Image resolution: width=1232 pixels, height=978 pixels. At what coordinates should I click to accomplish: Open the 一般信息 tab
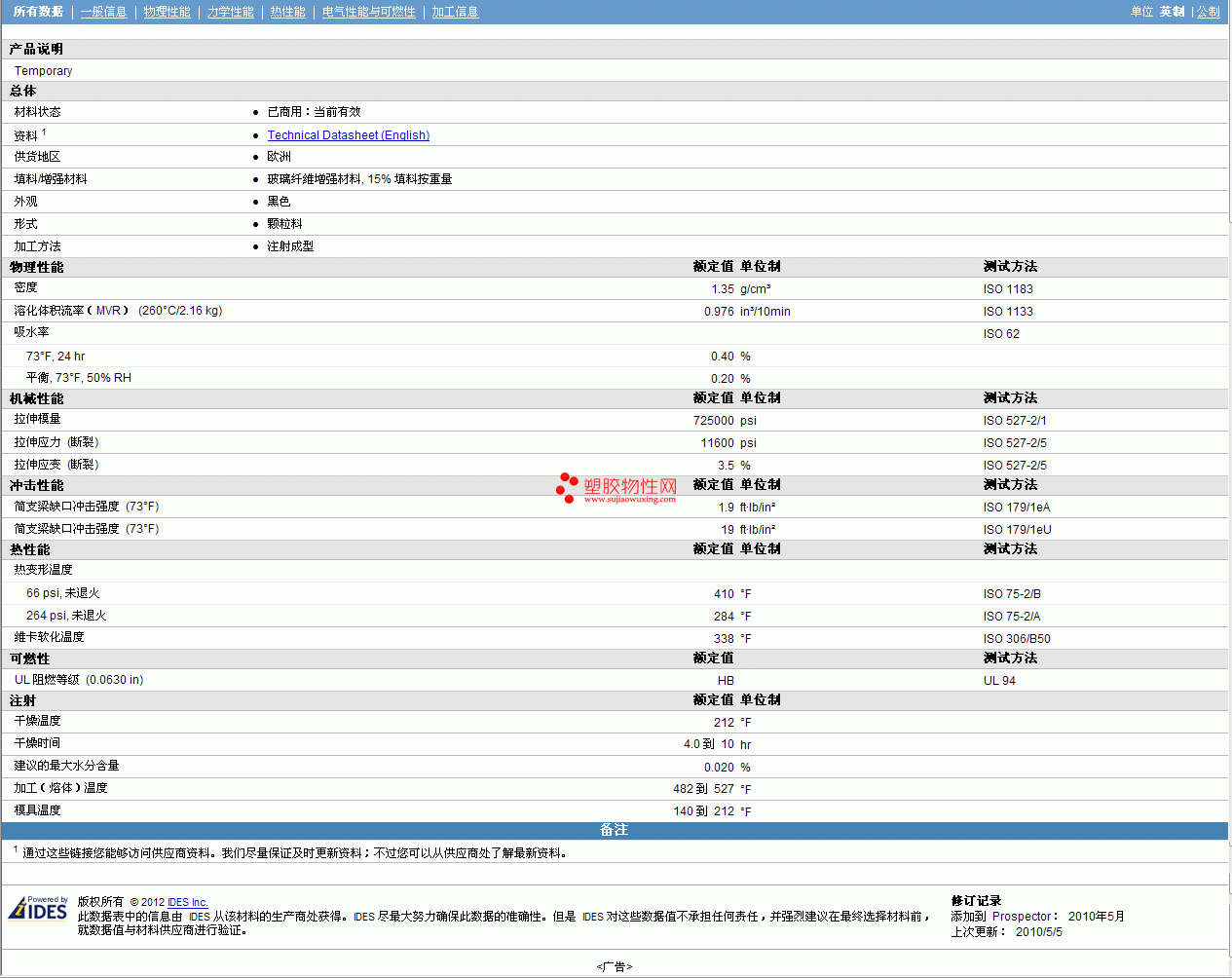103,12
